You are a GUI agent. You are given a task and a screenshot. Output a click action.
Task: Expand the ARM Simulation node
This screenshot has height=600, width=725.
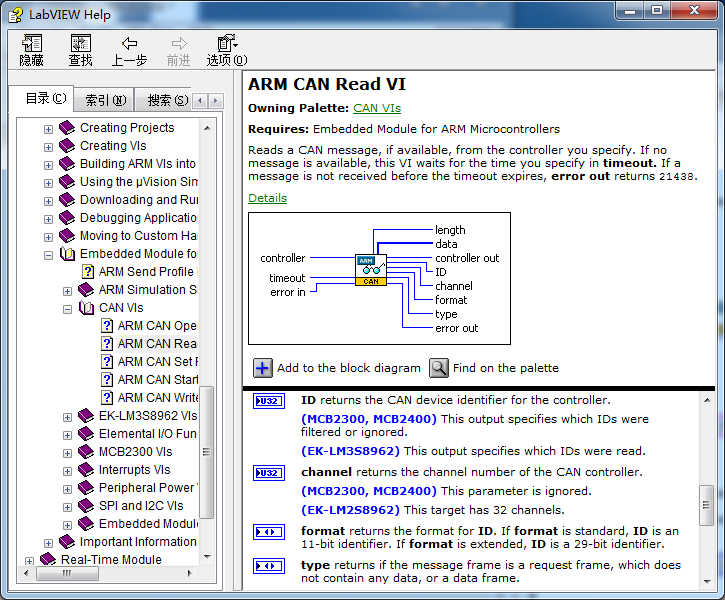coord(67,292)
